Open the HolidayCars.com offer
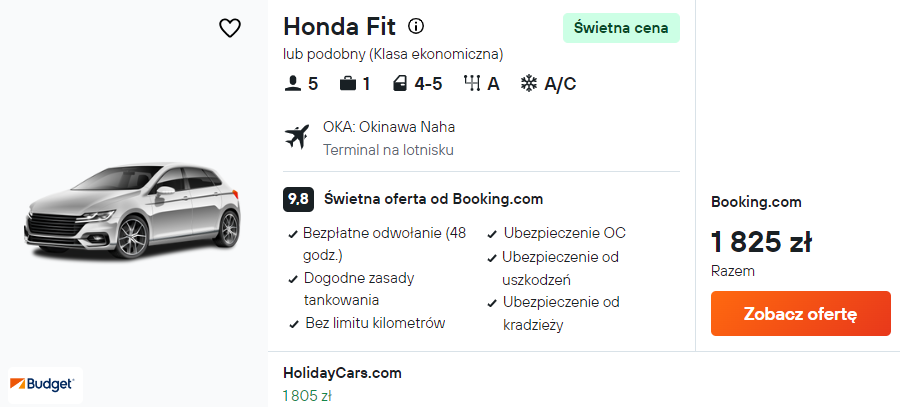This screenshot has width=900, height=407. pyautogui.click(x=343, y=373)
